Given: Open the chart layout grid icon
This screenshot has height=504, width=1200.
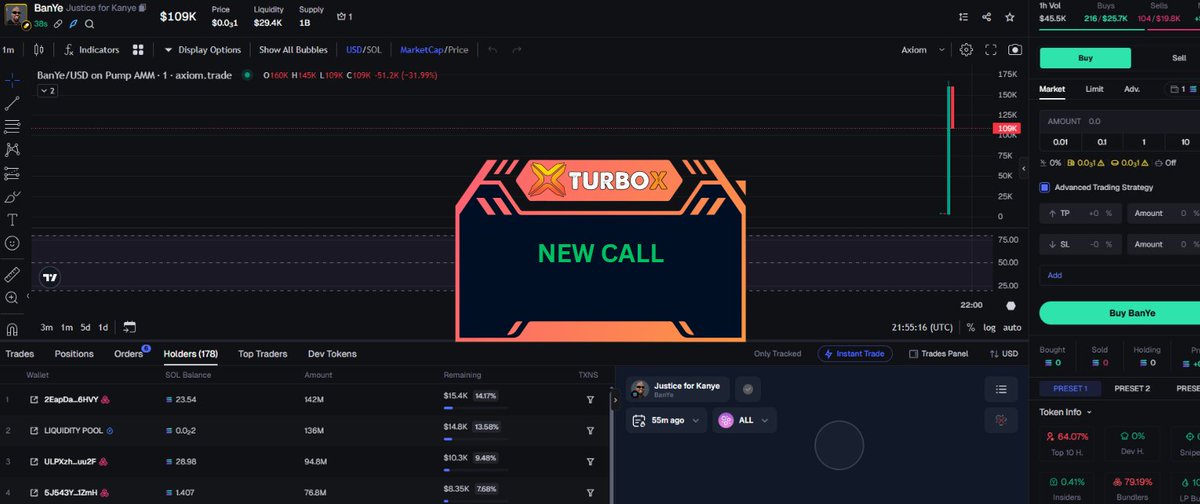Looking at the screenshot, I should click(x=138, y=49).
